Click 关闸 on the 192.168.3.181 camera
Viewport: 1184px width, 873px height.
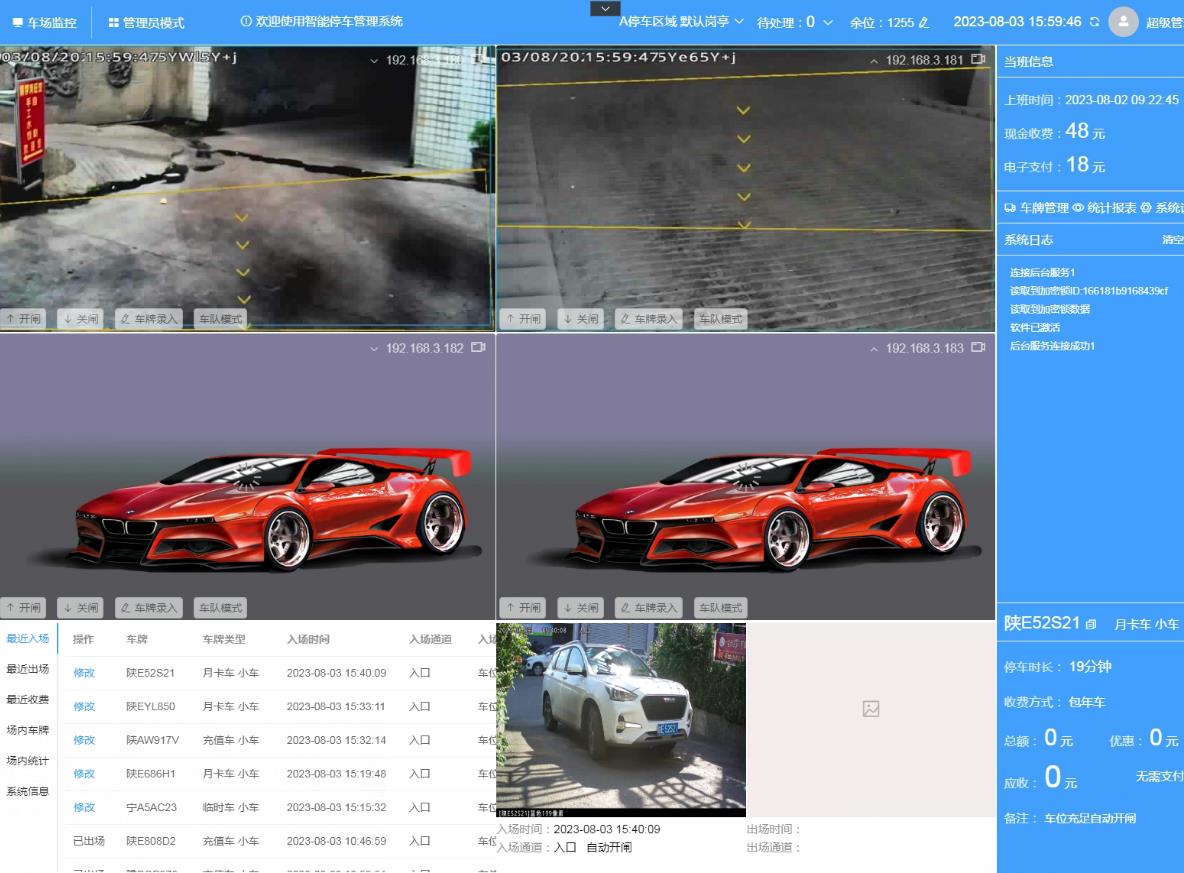pos(581,319)
